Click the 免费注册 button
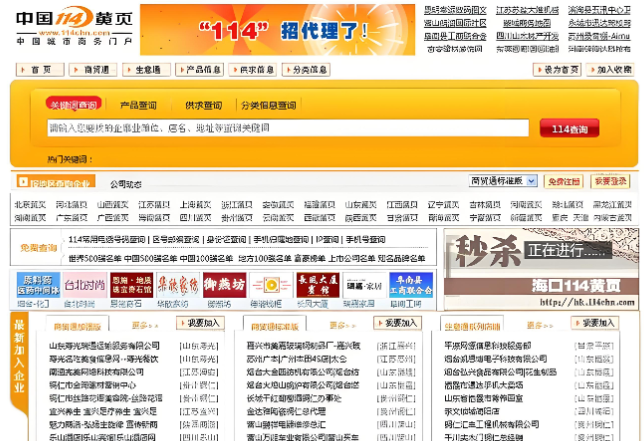 coord(564,181)
